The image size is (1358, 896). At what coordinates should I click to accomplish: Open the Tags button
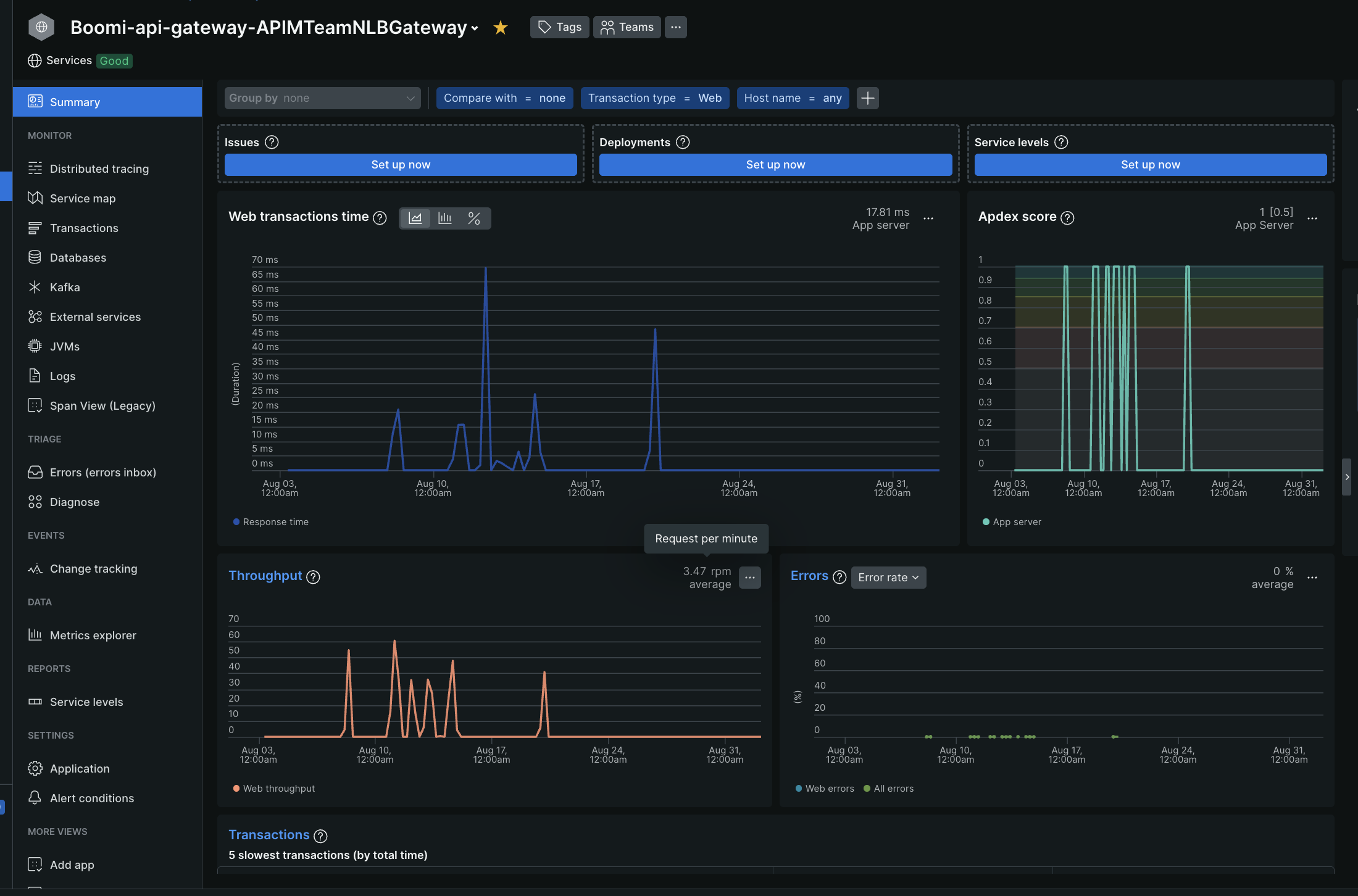[x=559, y=27]
